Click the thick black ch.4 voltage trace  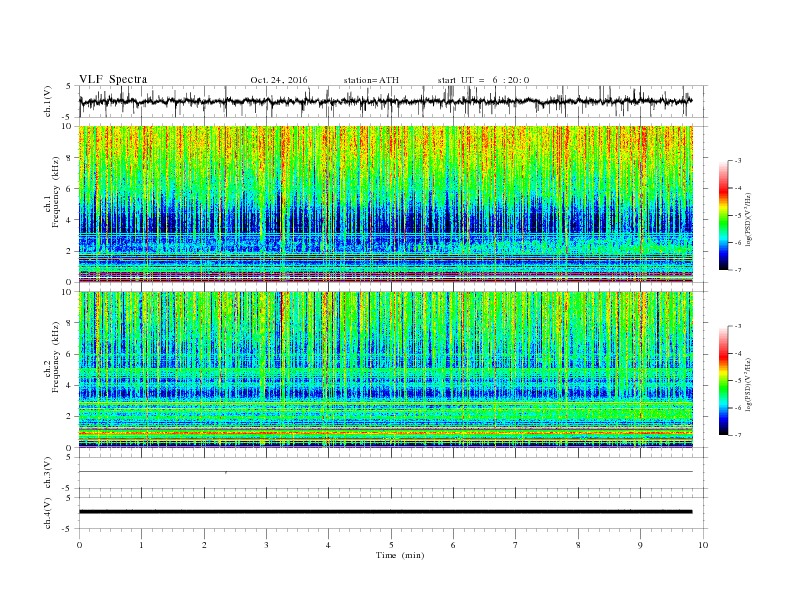tap(385, 512)
